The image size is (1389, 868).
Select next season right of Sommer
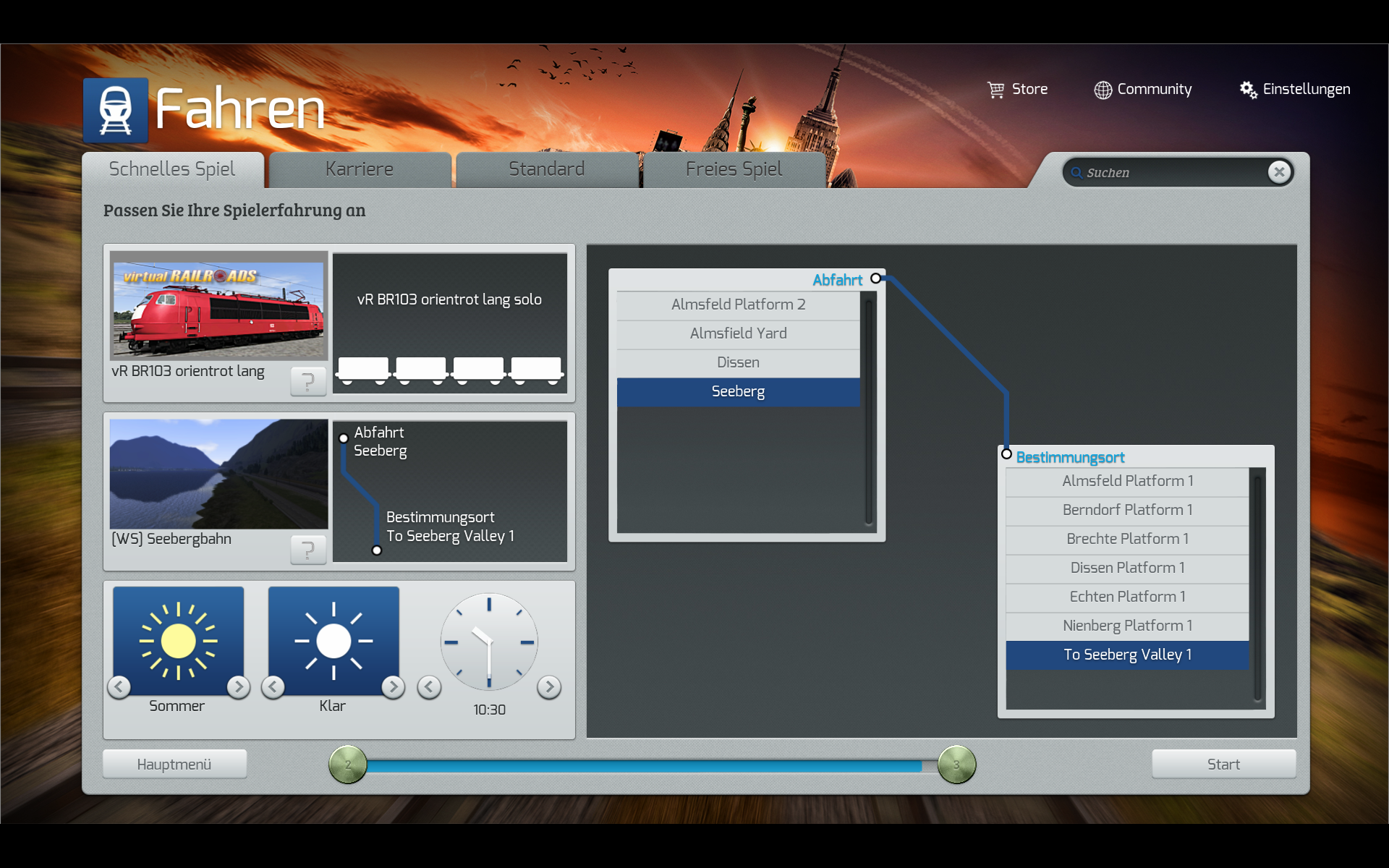pyautogui.click(x=238, y=686)
